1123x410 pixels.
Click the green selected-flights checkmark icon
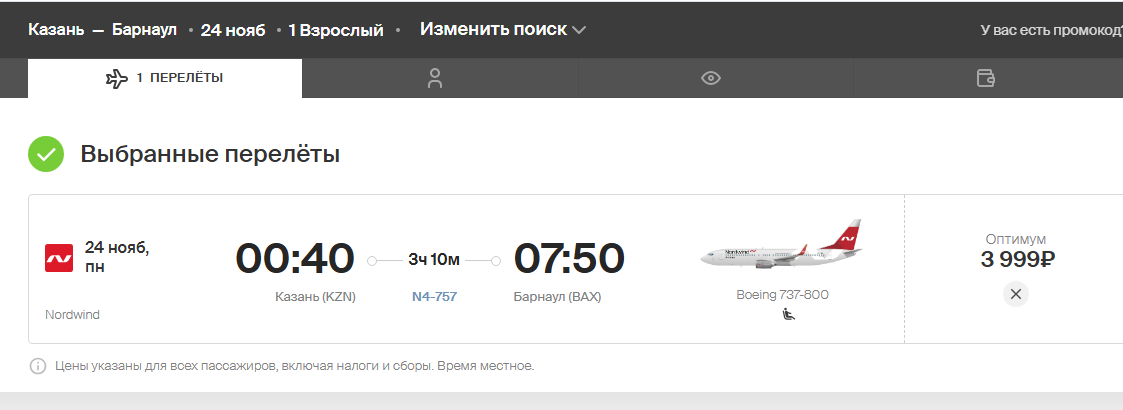46,154
